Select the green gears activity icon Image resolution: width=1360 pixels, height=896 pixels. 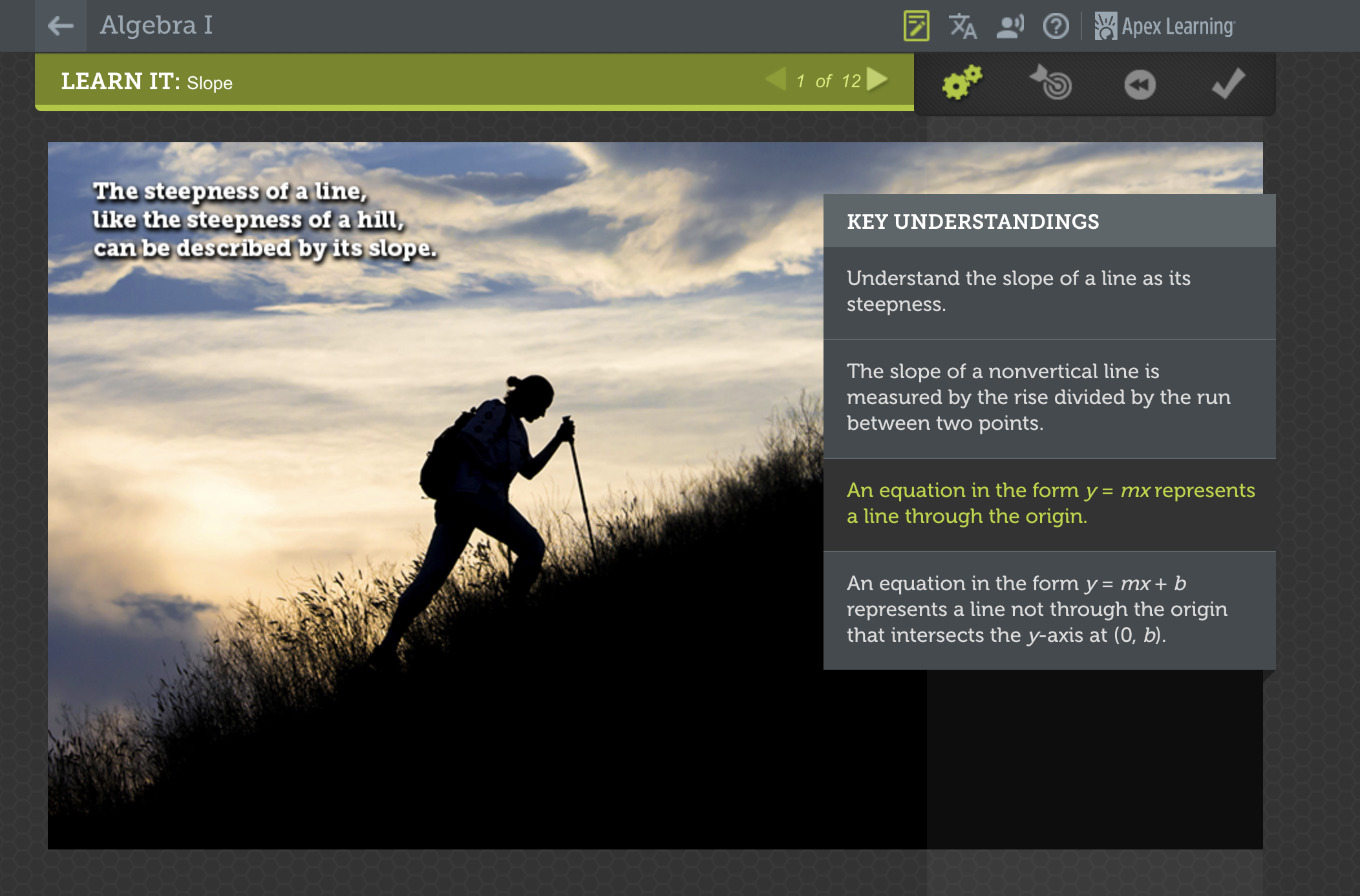pos(962,83)
